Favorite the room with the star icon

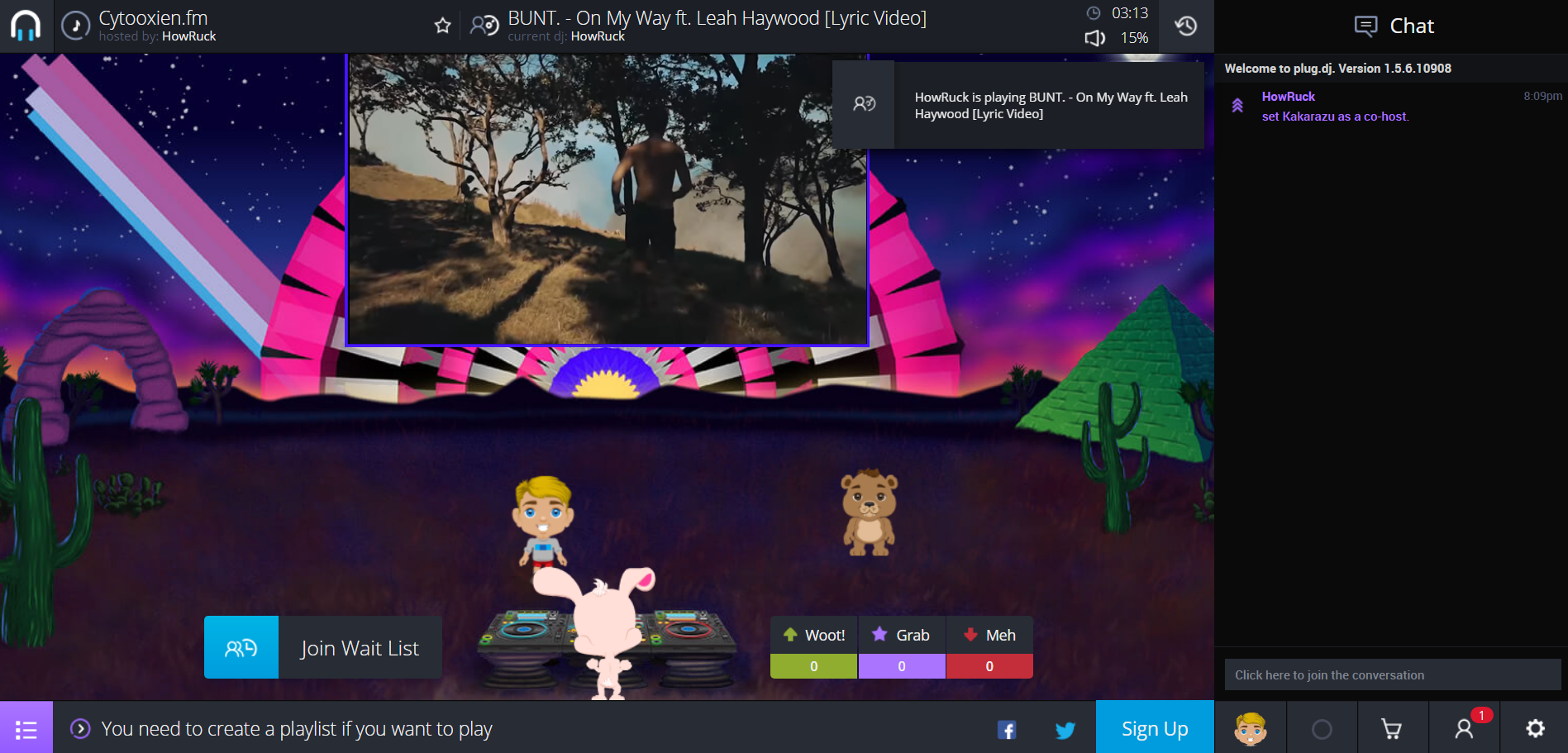[x=443, y=26]
